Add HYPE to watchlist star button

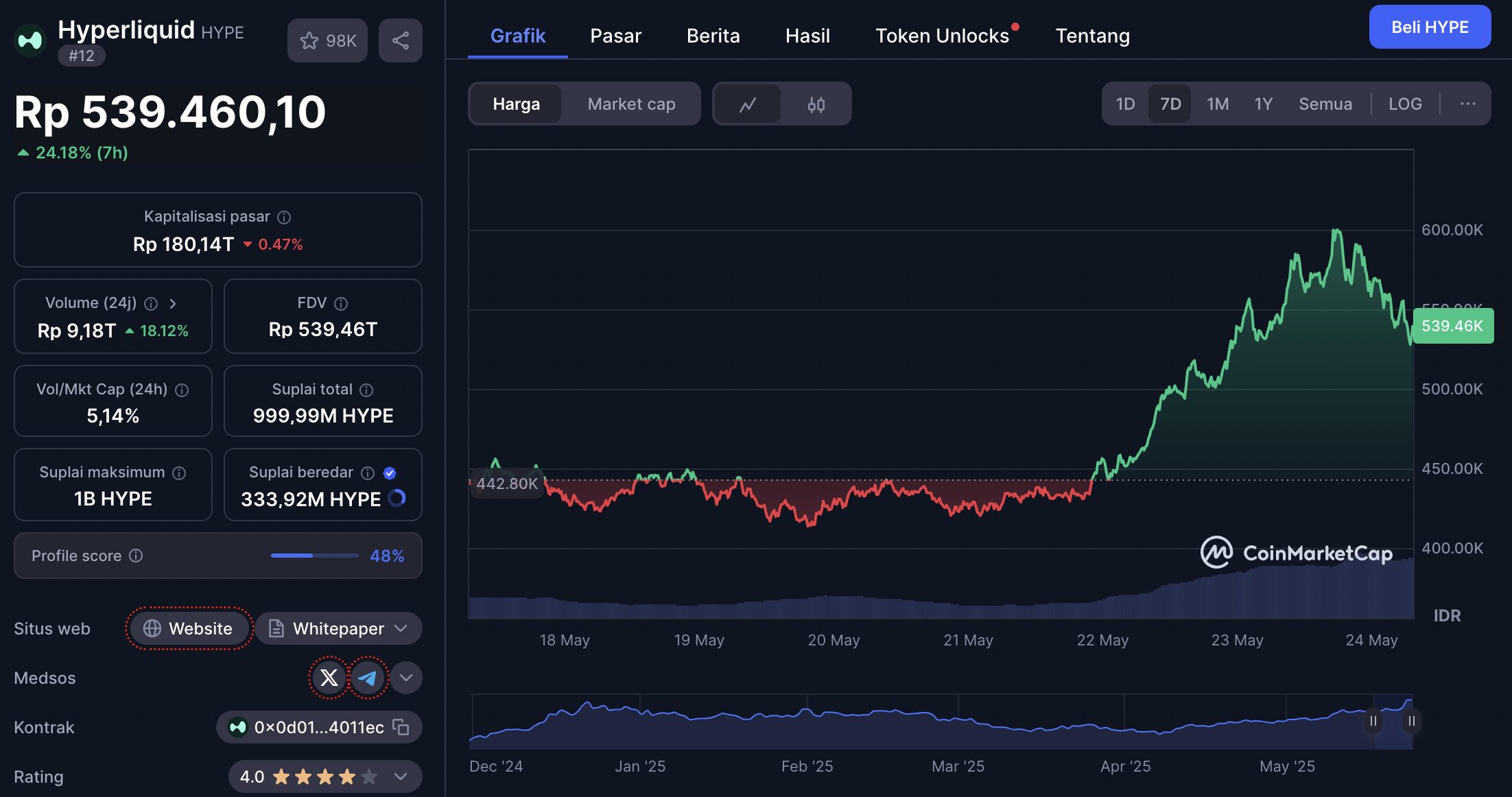click(327, 40)
